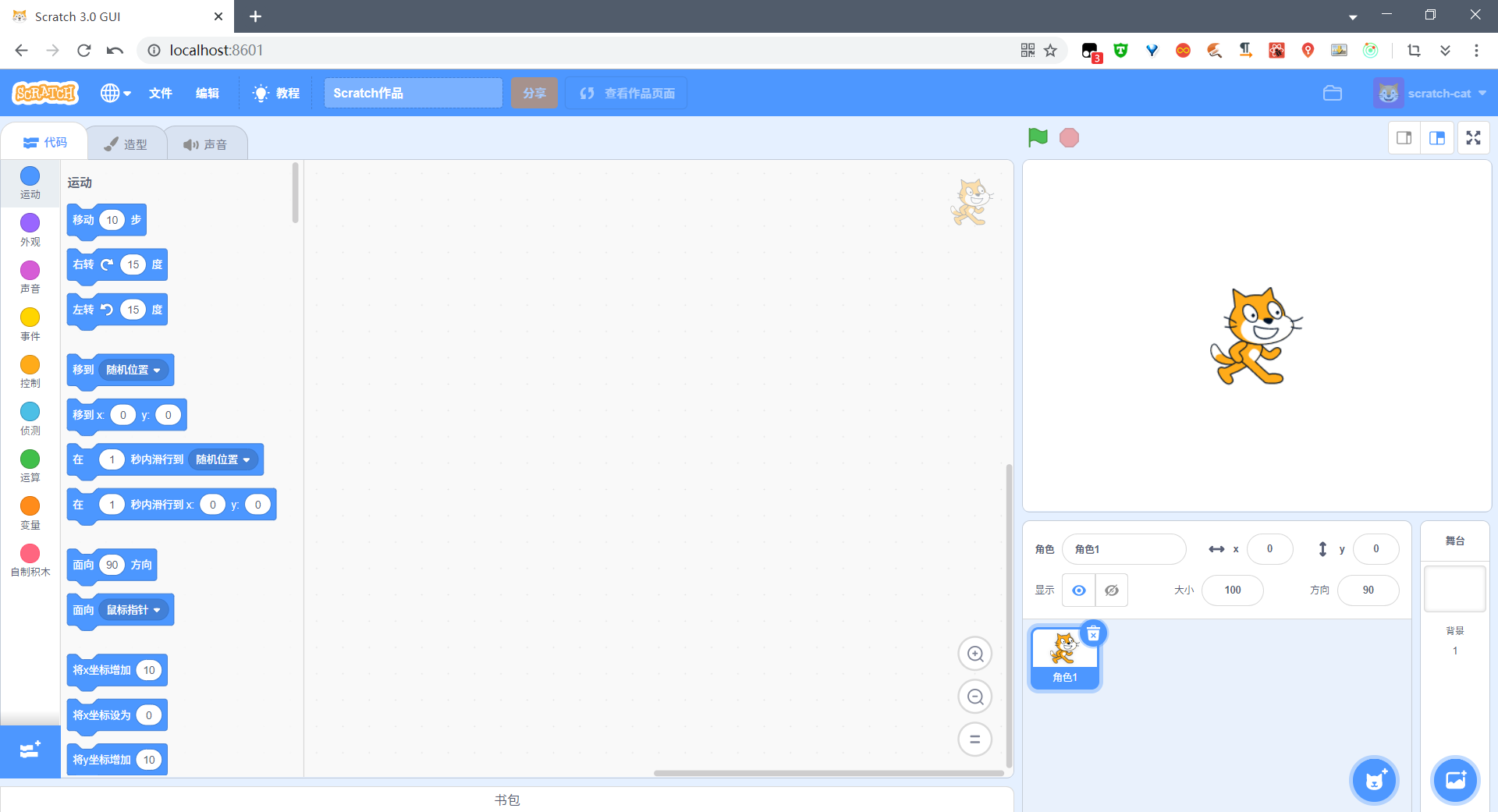The height and width of the screenshot is (812, 1498).
Task: Click the 90 value in 面向 方向 block
Action: point(112,565)
